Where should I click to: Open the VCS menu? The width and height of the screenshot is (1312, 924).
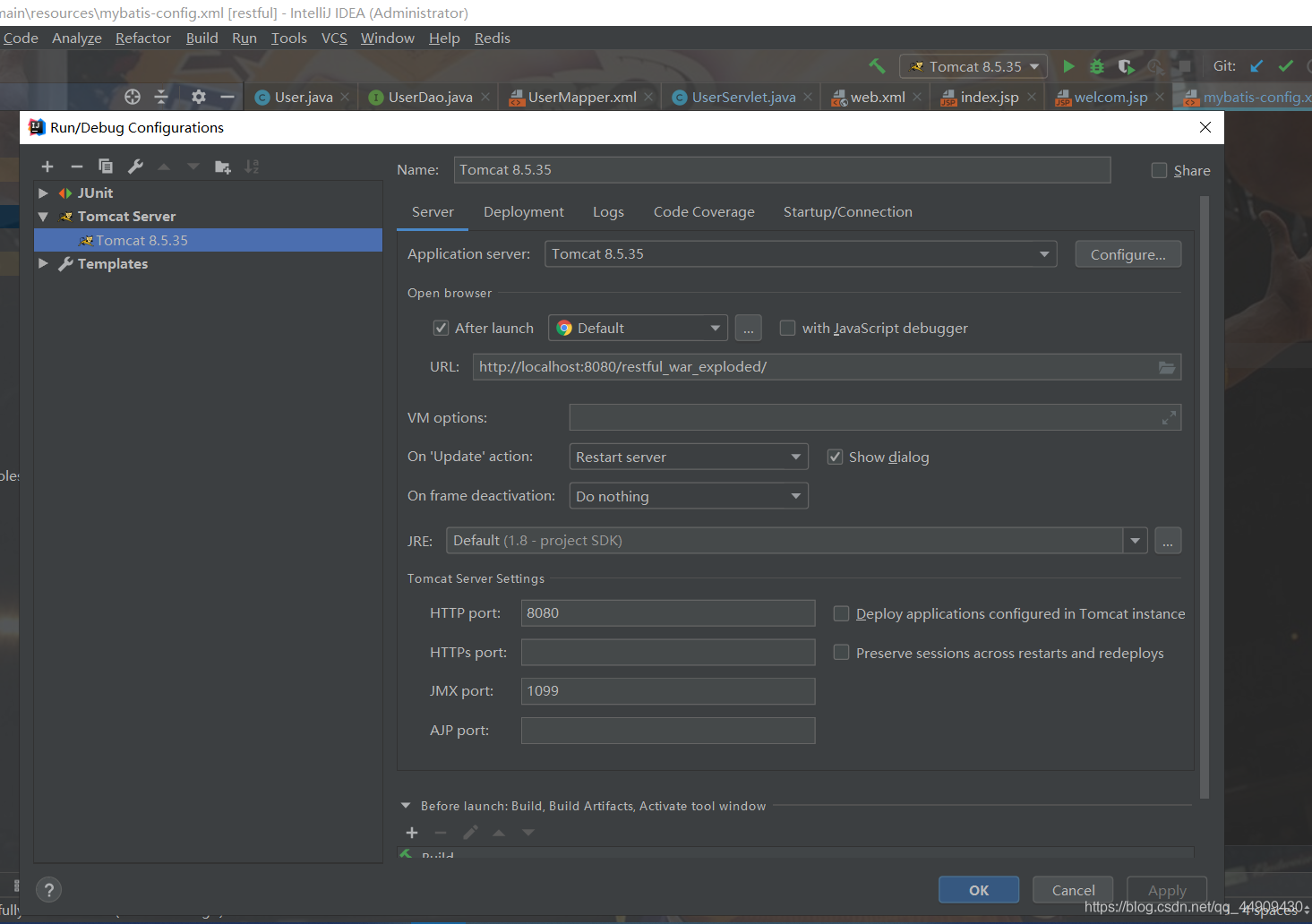point(334,38)
